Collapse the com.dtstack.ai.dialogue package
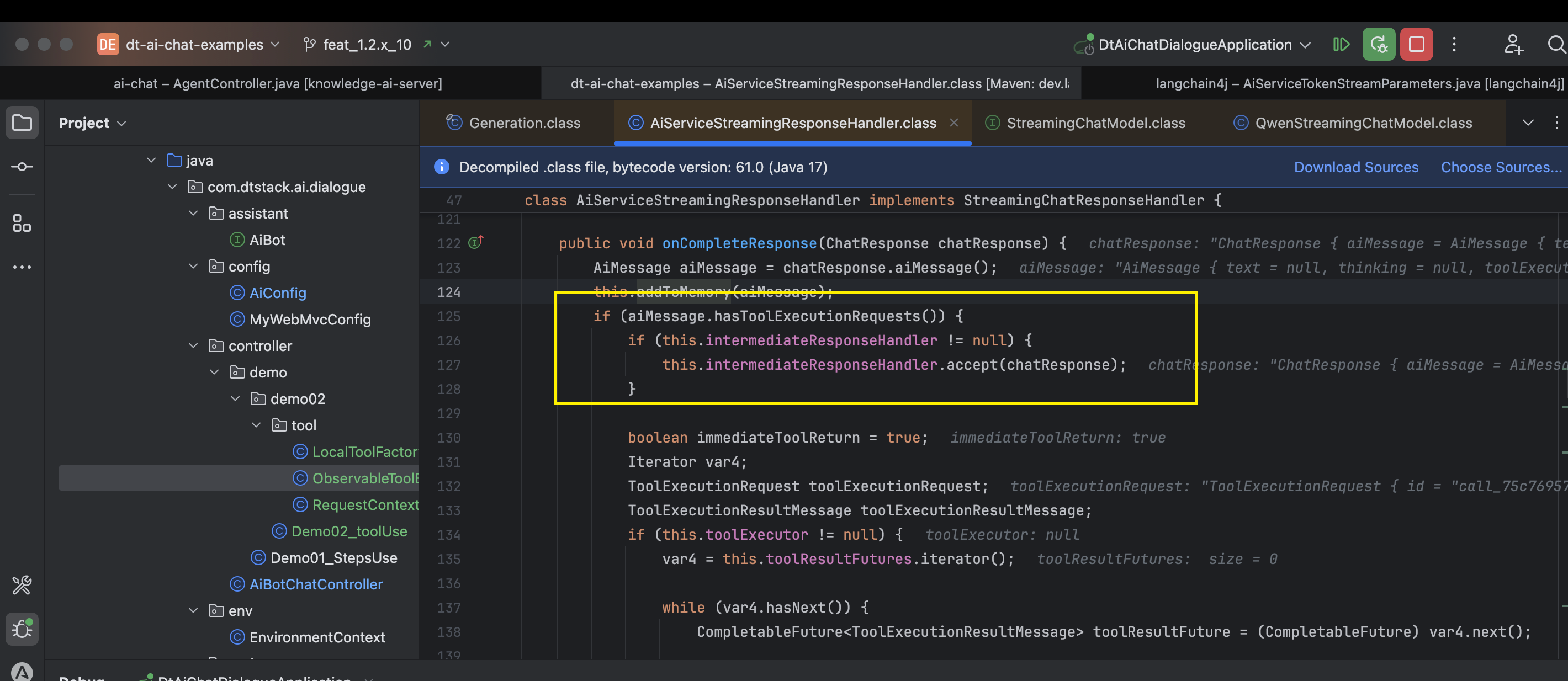The width and height of the screenshot is (1568, 681). coord(172,186)
